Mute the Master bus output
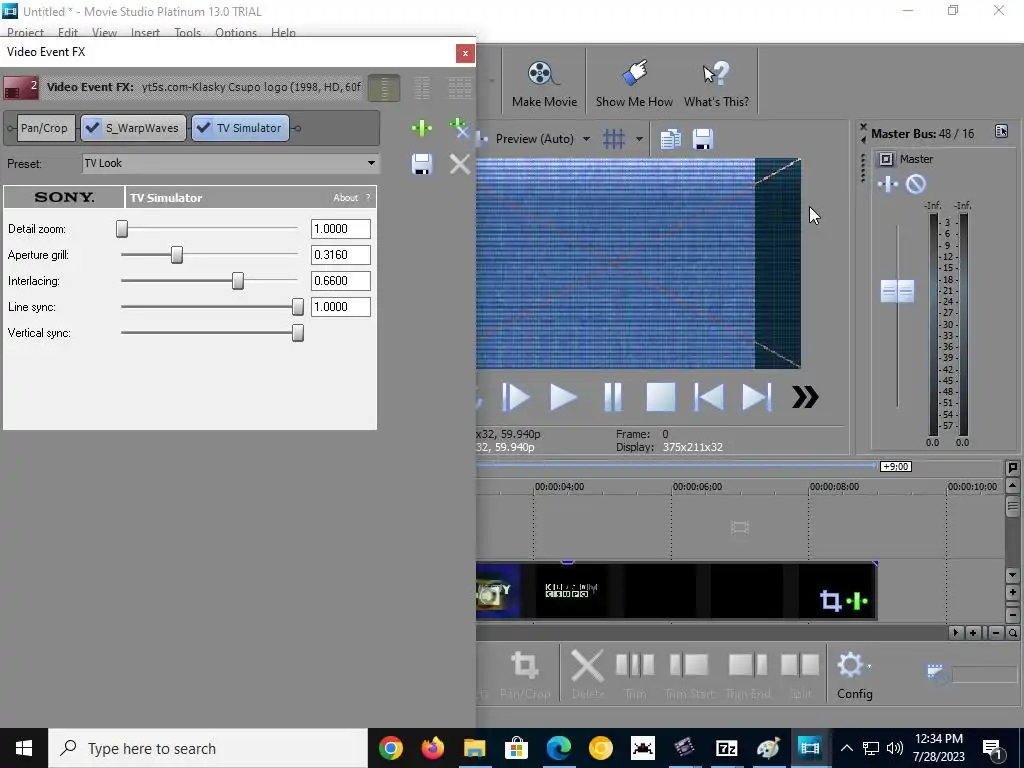 pos(916,184)
